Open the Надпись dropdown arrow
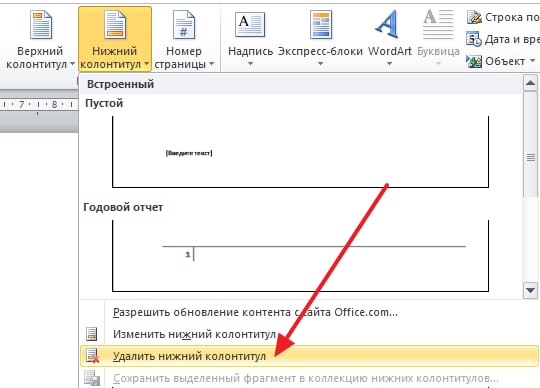 click(x=250, y=64)
